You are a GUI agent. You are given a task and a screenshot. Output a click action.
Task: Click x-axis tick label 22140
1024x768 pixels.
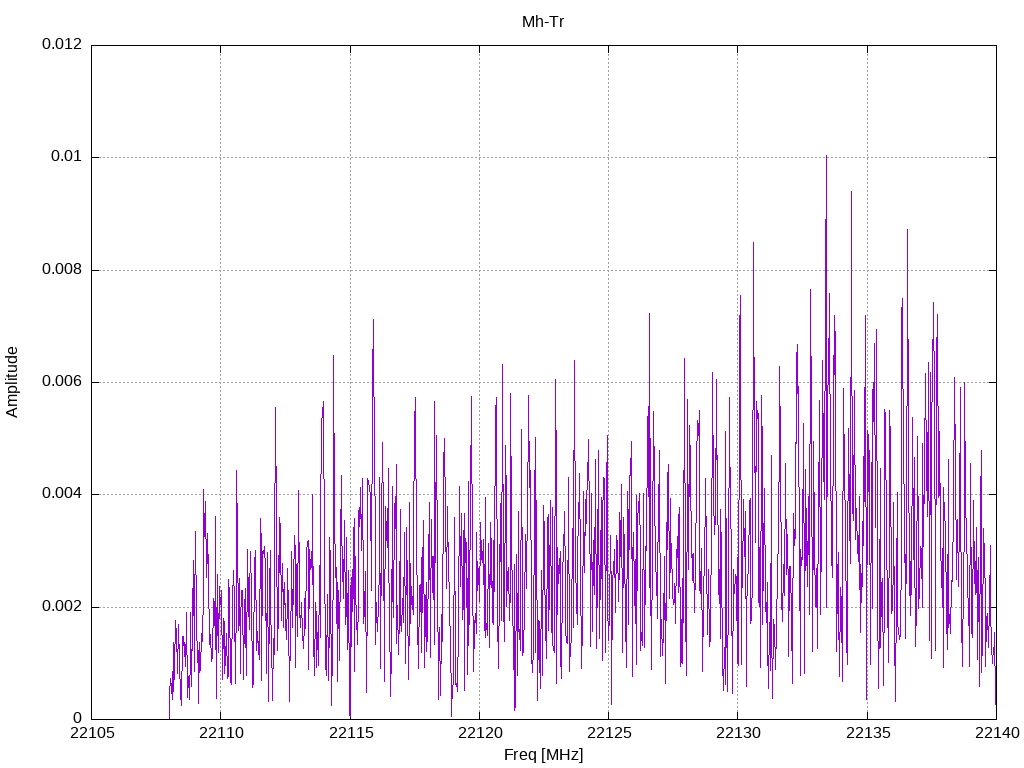click(x=997, y=733)
